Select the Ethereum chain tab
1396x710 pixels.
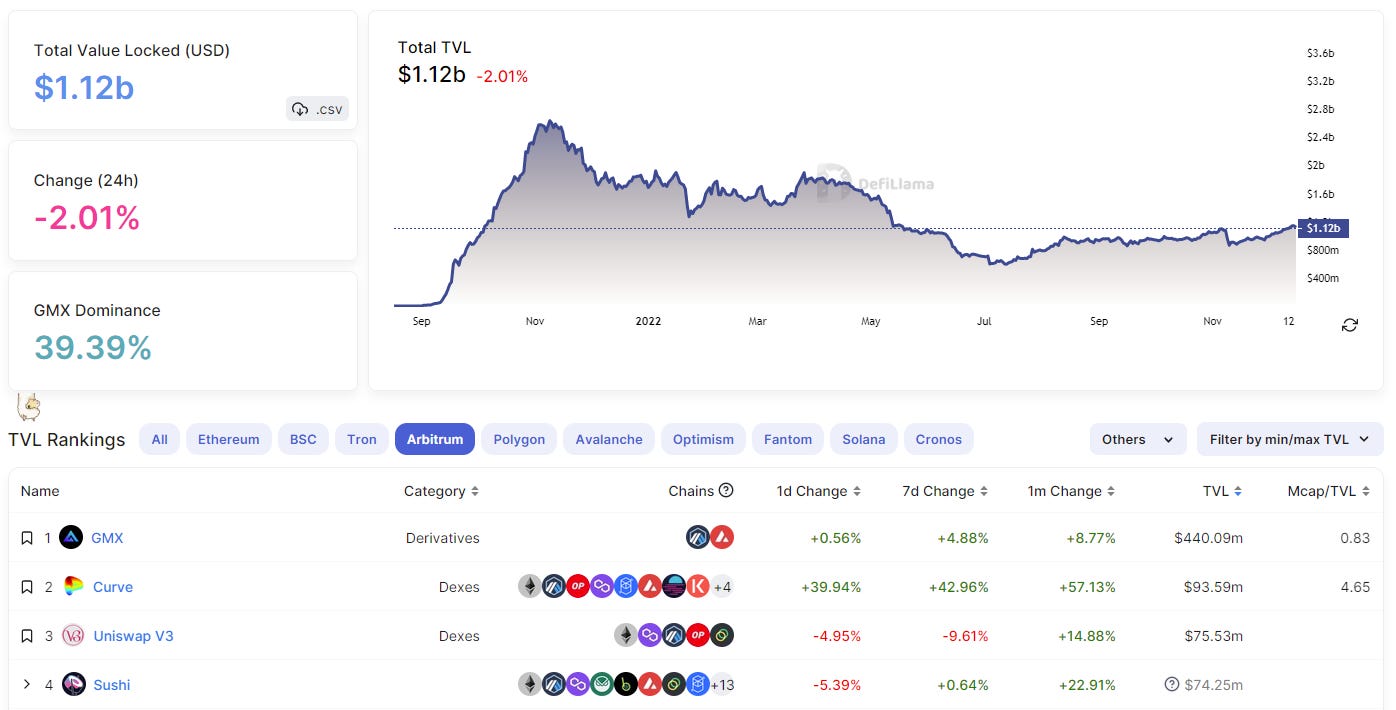[229, 439]
